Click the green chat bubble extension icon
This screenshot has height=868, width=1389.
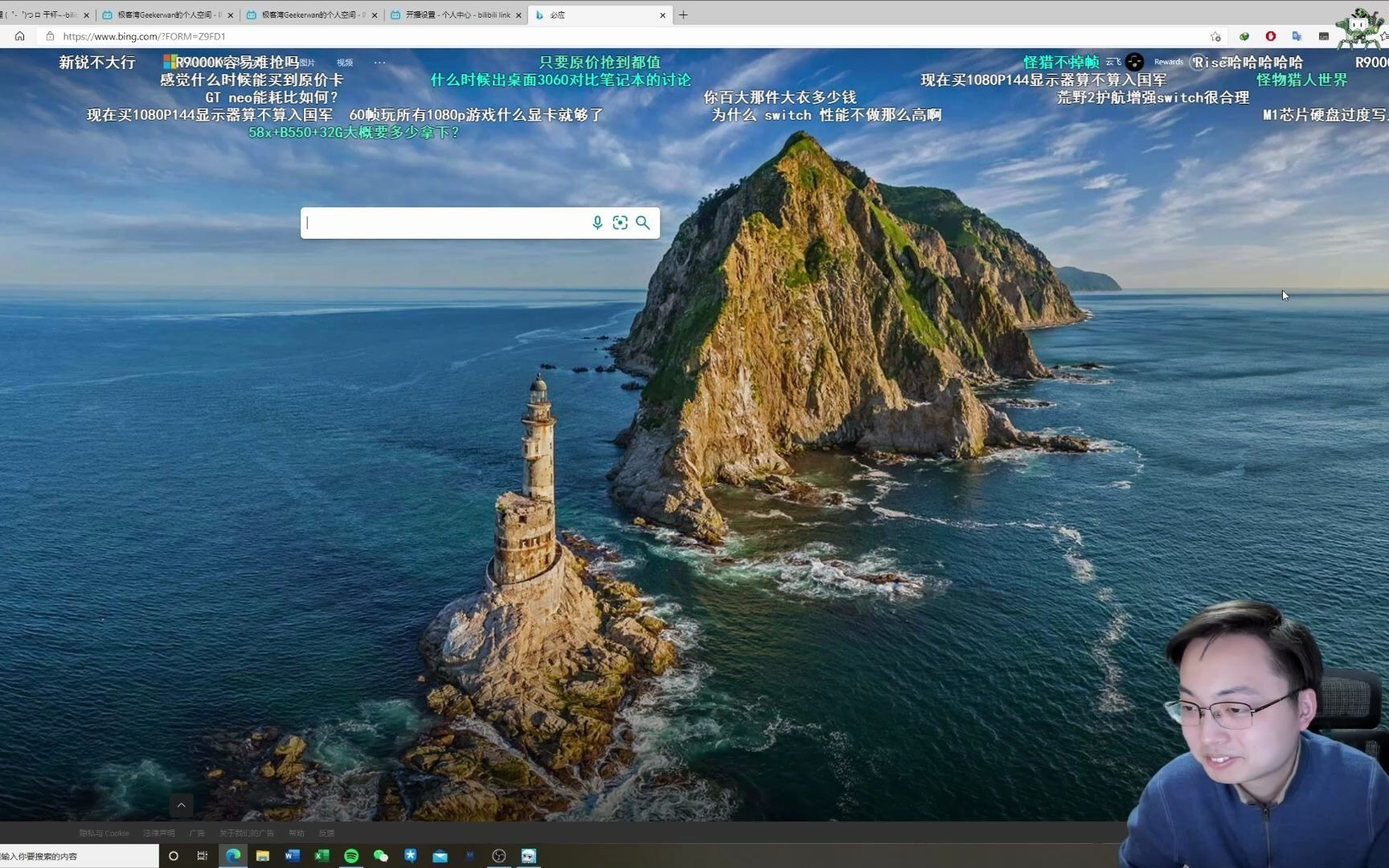(1244, 36)
